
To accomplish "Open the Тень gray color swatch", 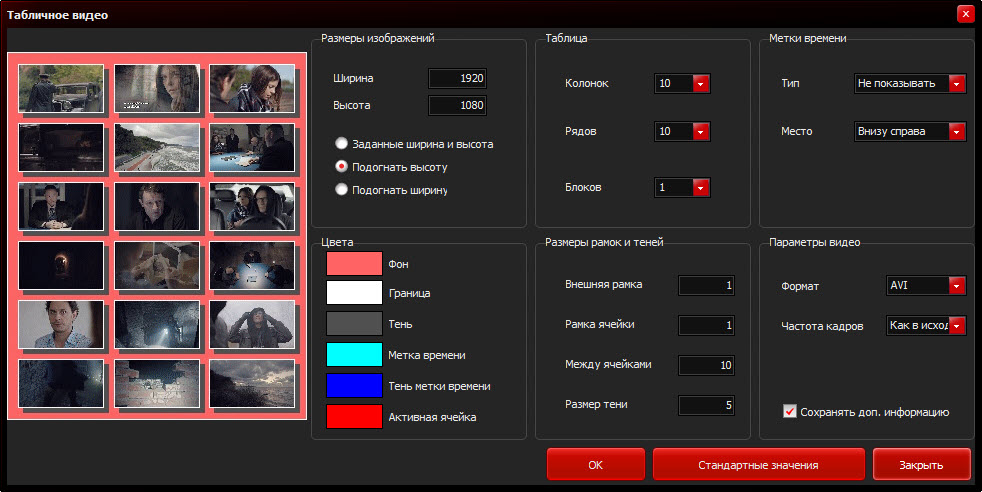I will (x=354, y=324).
